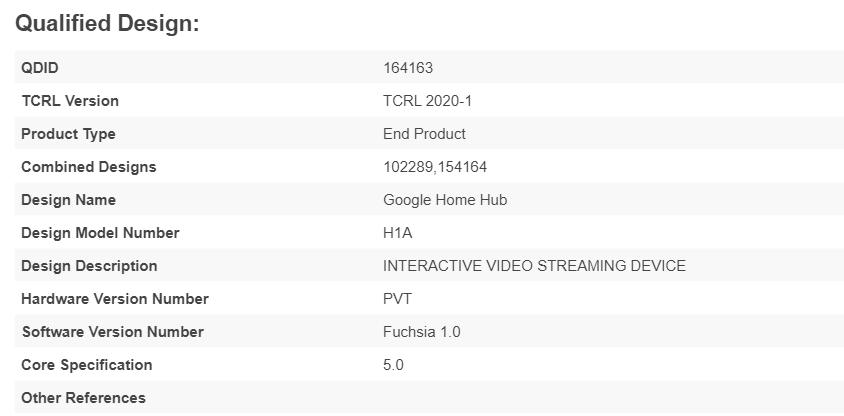Click the Fuchsia 1.0 value
Screen dimensions: 844x416
pos(422,332)
